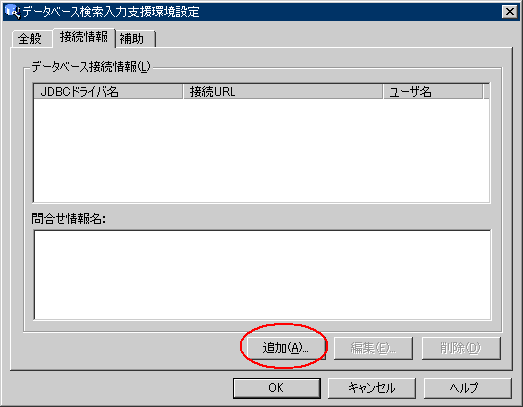Viewport: 523px width, 407px height.
Task: Open the 補助 tab
Action: click(x=135, y=39)
